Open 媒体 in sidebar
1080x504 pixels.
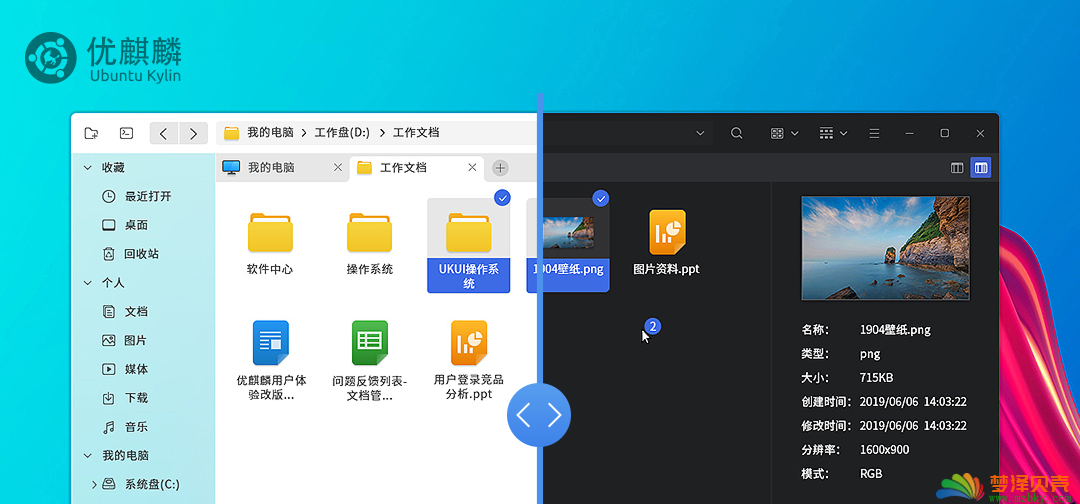tap(125, 369)
